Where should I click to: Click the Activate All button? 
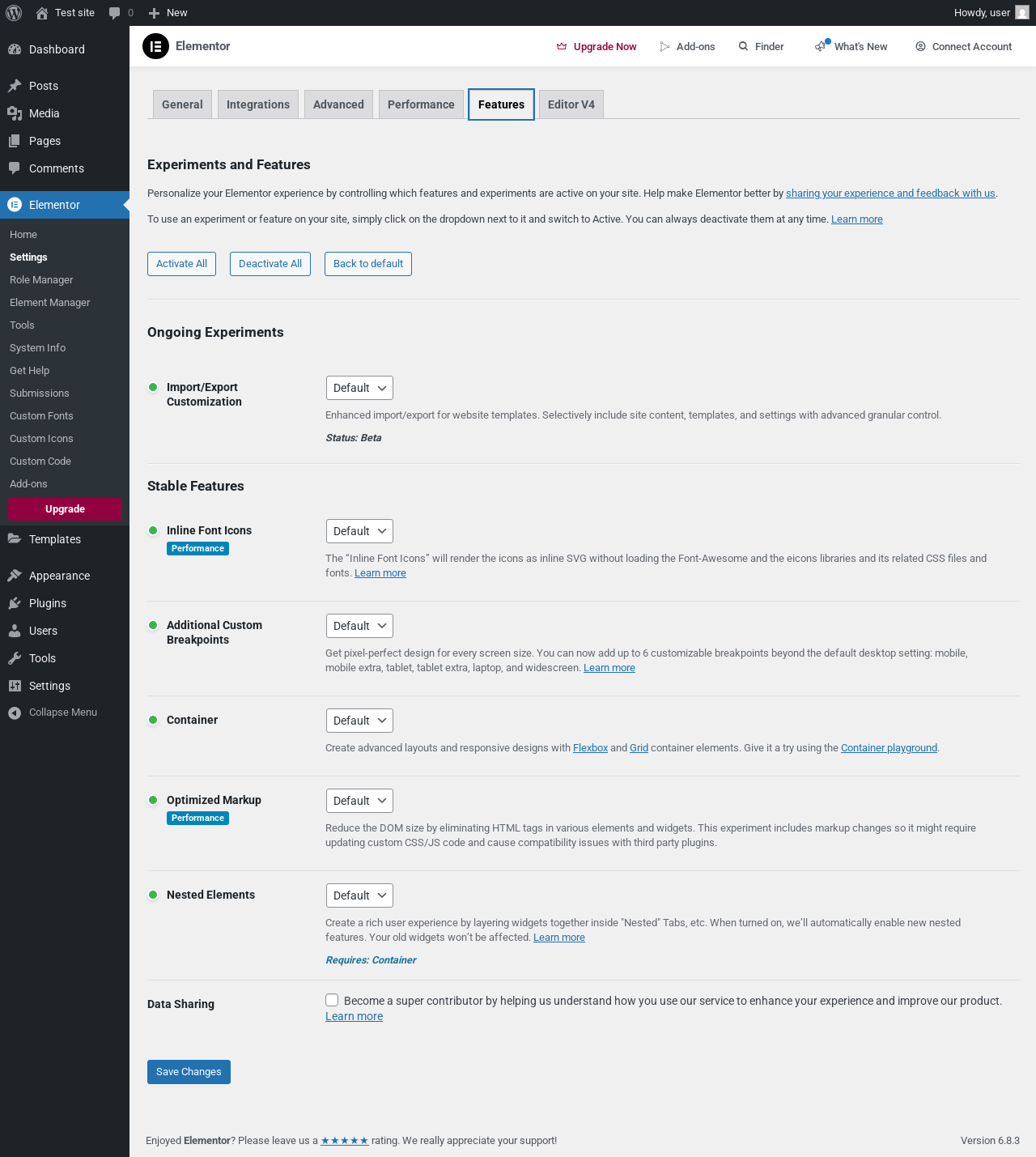click(181, 264)
